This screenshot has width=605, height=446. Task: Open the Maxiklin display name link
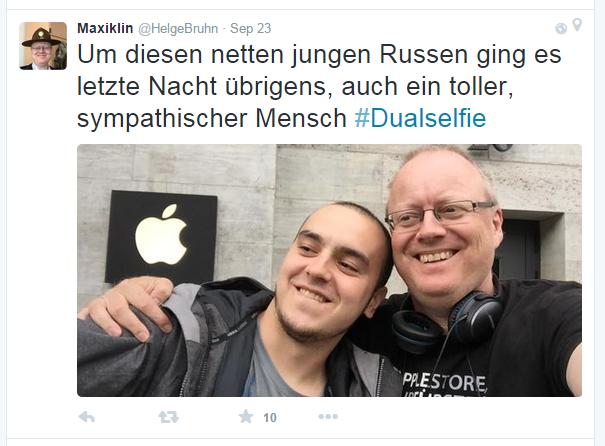pos(105,28)
